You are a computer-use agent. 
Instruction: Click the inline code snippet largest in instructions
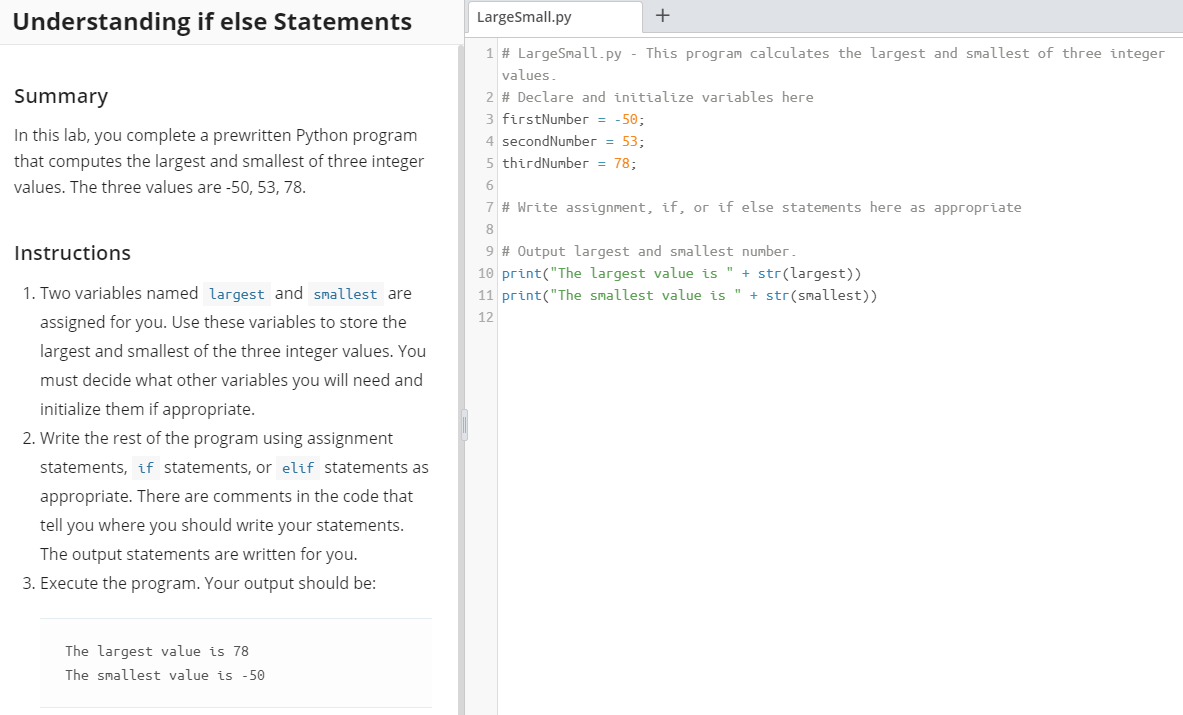click(x=236, y=294)
